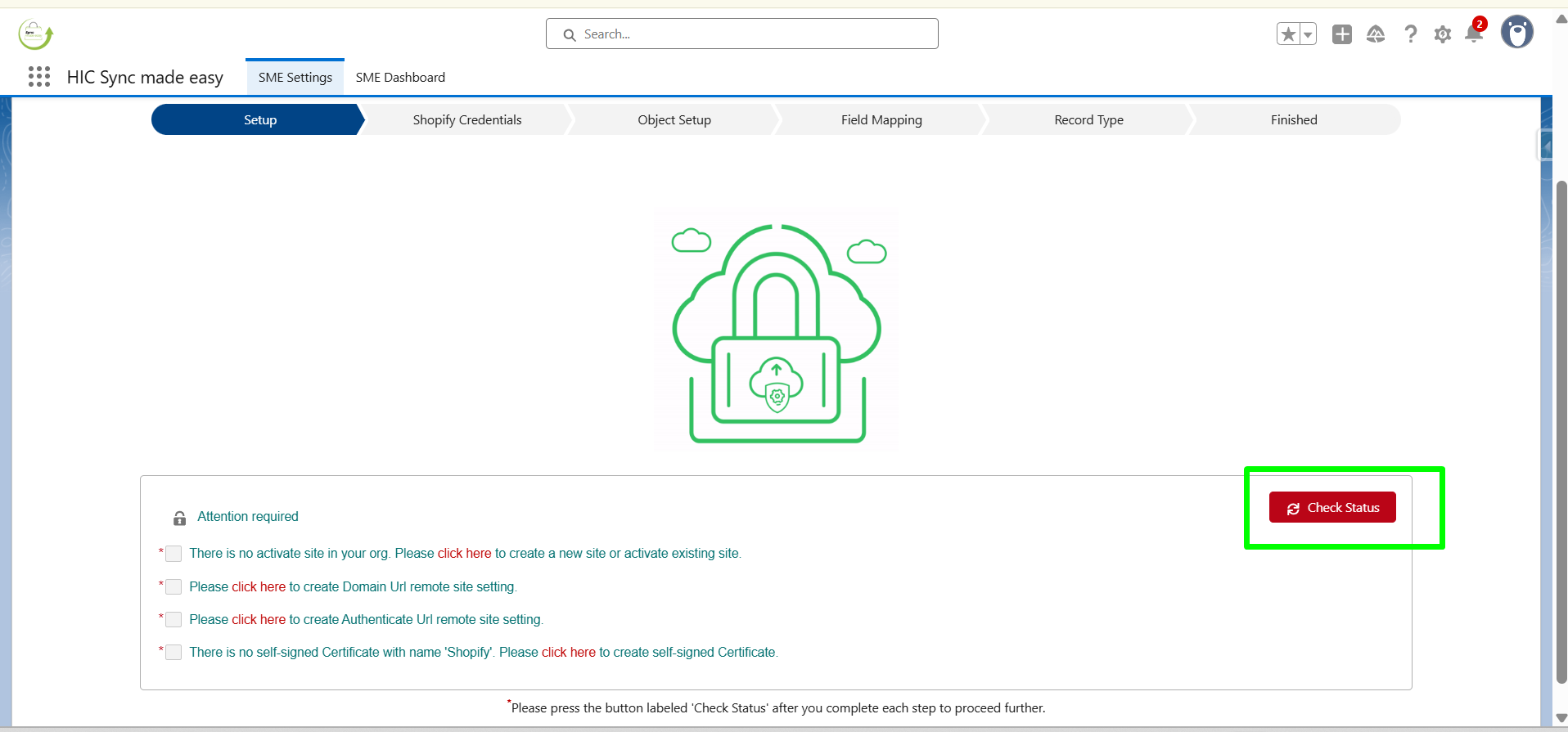Jump to the Field Mapping step
The width and height of the screenshot is (1568, 732).
tap(881, 120)
